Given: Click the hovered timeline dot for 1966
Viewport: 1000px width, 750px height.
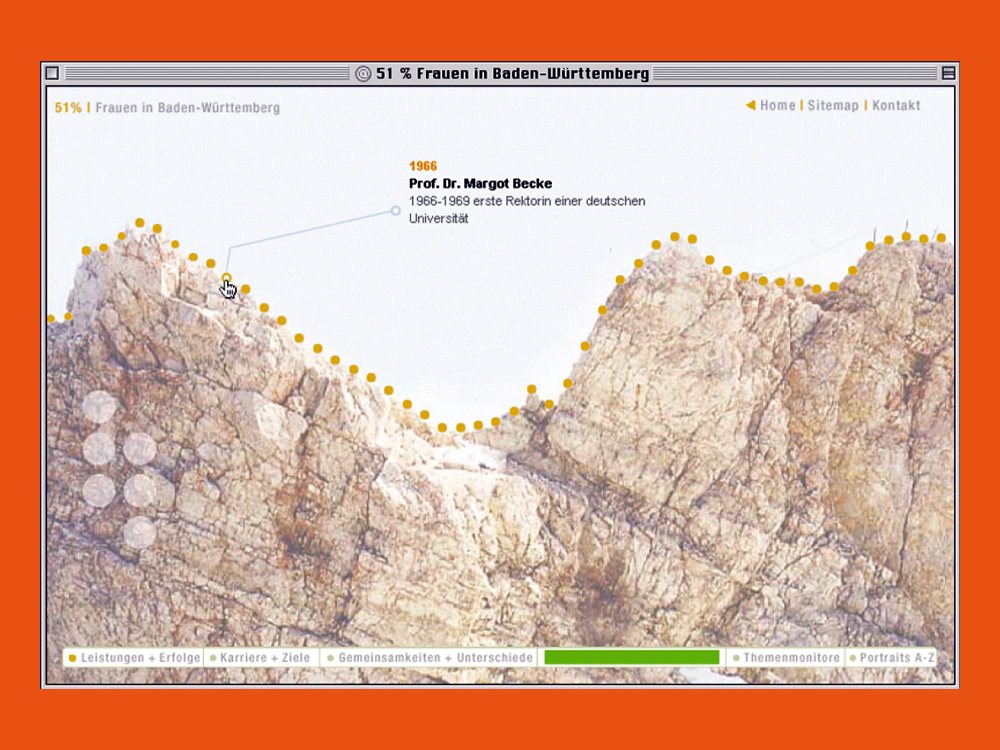Looking at the screenshot, I should click(x=227, y=278).
